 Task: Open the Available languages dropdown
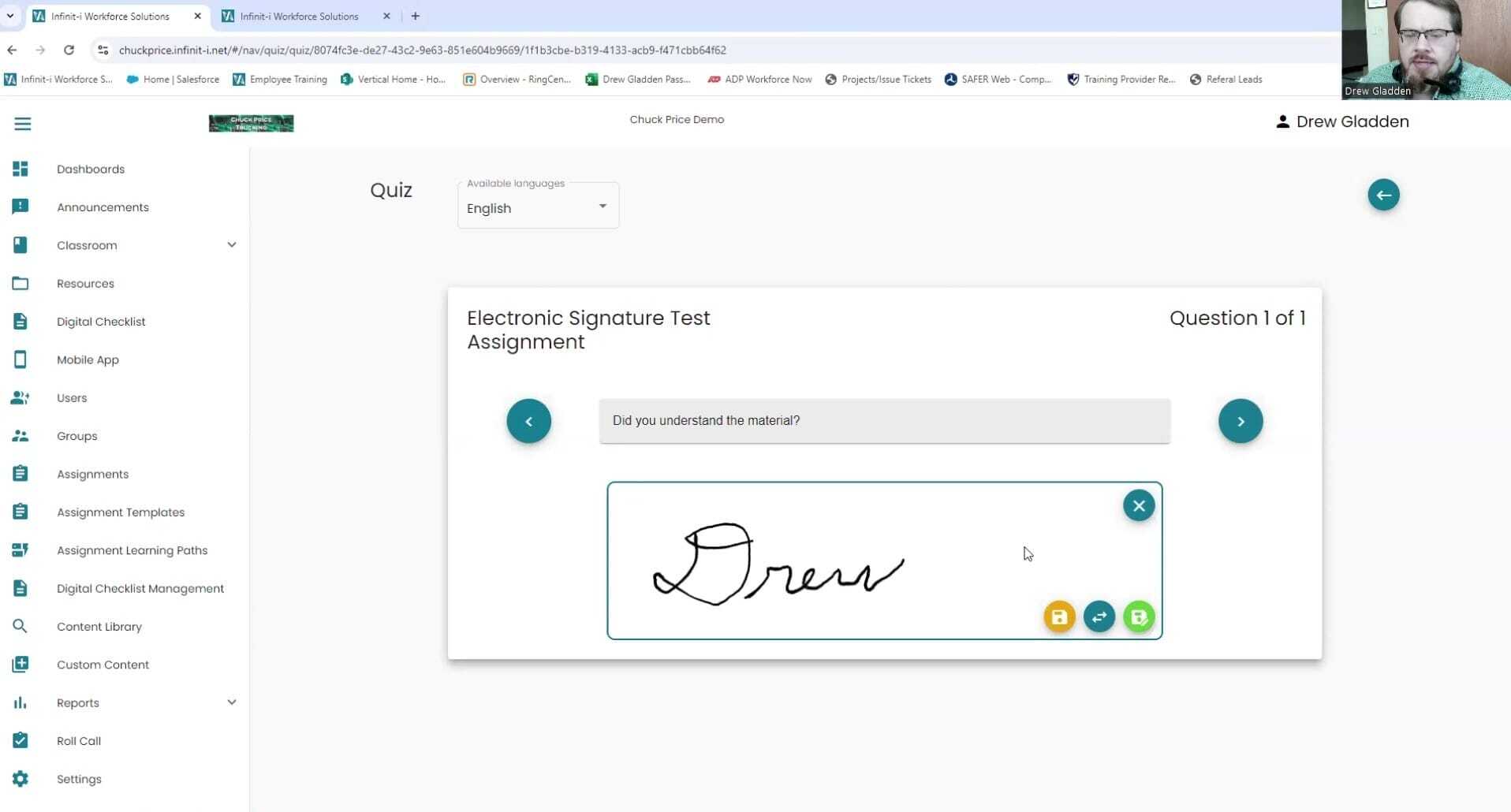[537, 207]
